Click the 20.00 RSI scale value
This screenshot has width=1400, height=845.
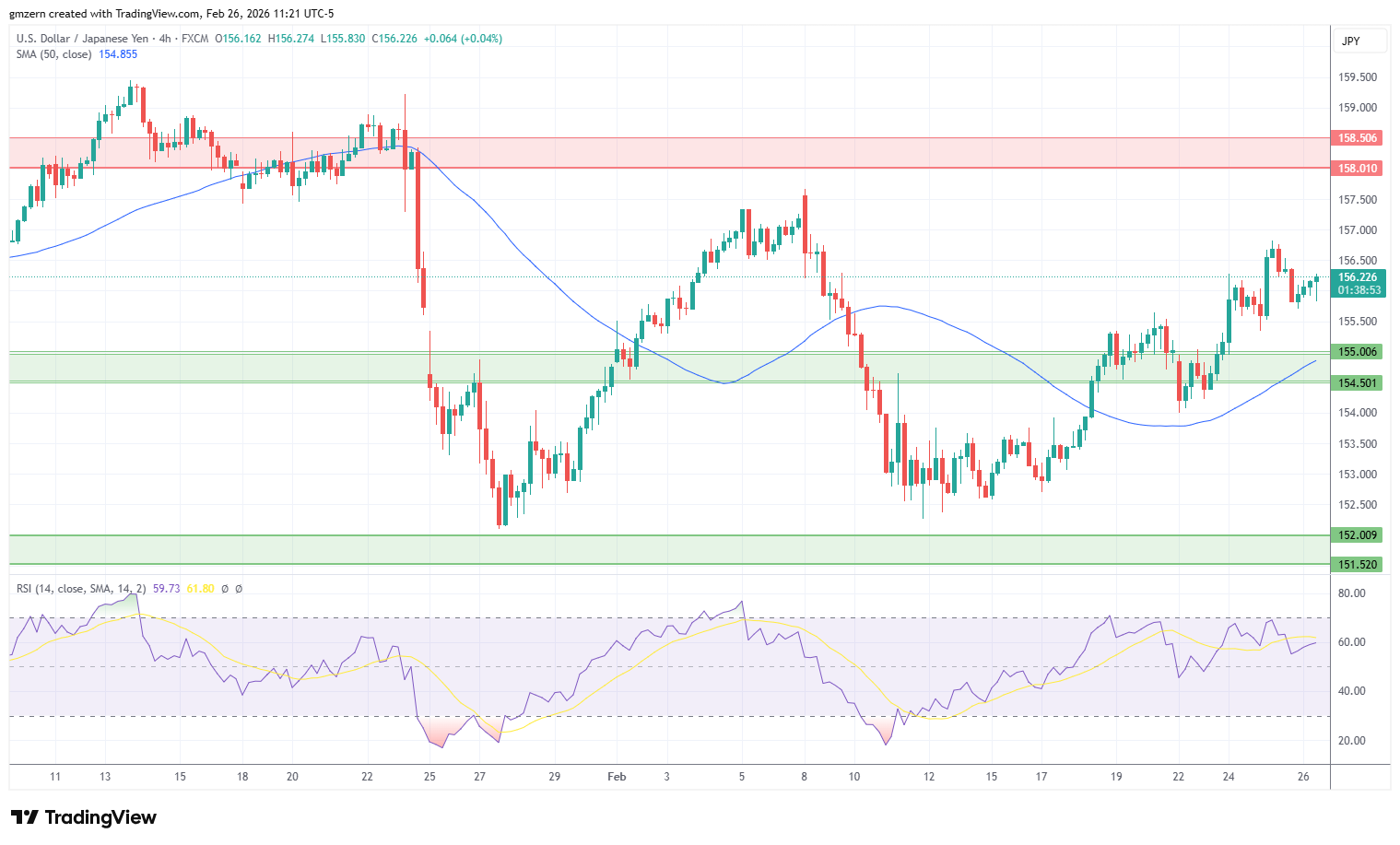pyautogui.click(x=1352, y=741)
